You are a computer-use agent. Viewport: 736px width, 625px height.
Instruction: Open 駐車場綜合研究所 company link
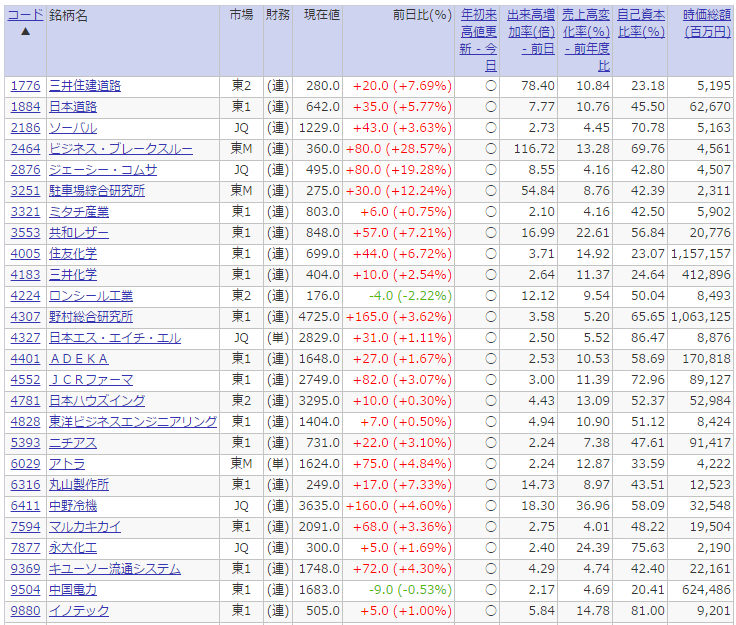pyautogui.click(x=97, y=191)
